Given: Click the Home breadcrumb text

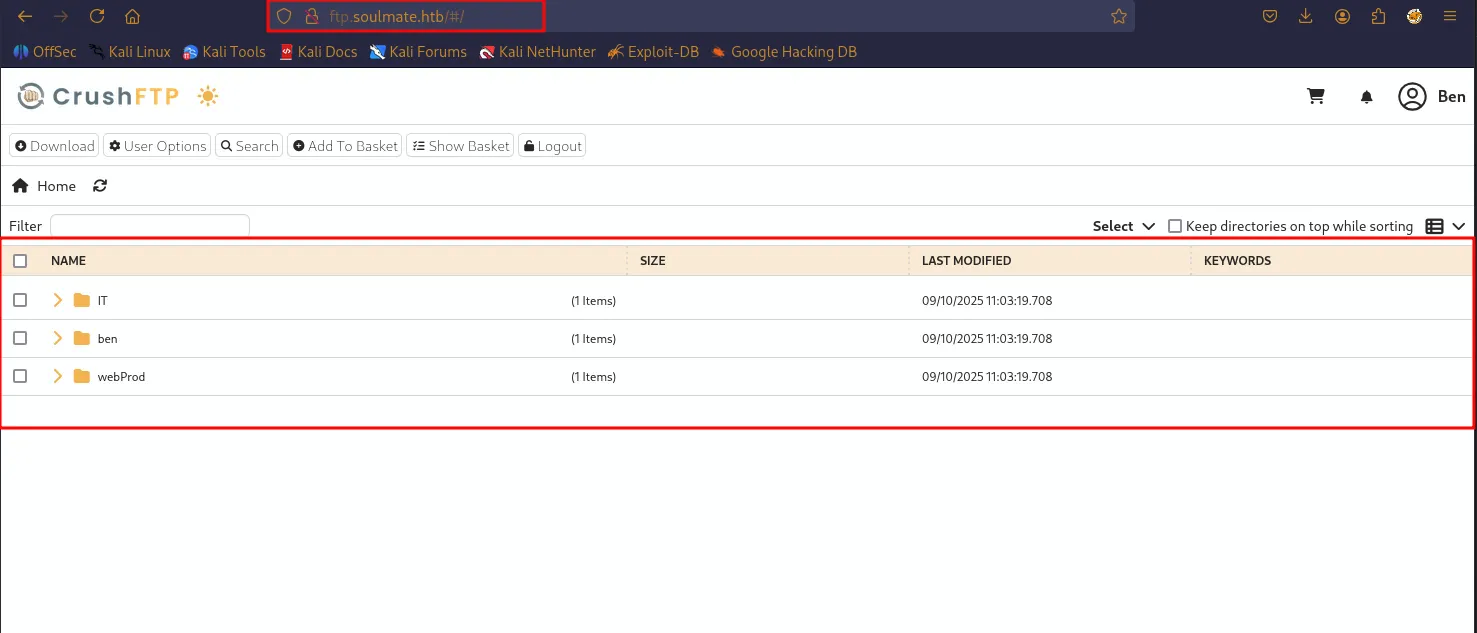Looking at the screenshot, I should (57, 186).
